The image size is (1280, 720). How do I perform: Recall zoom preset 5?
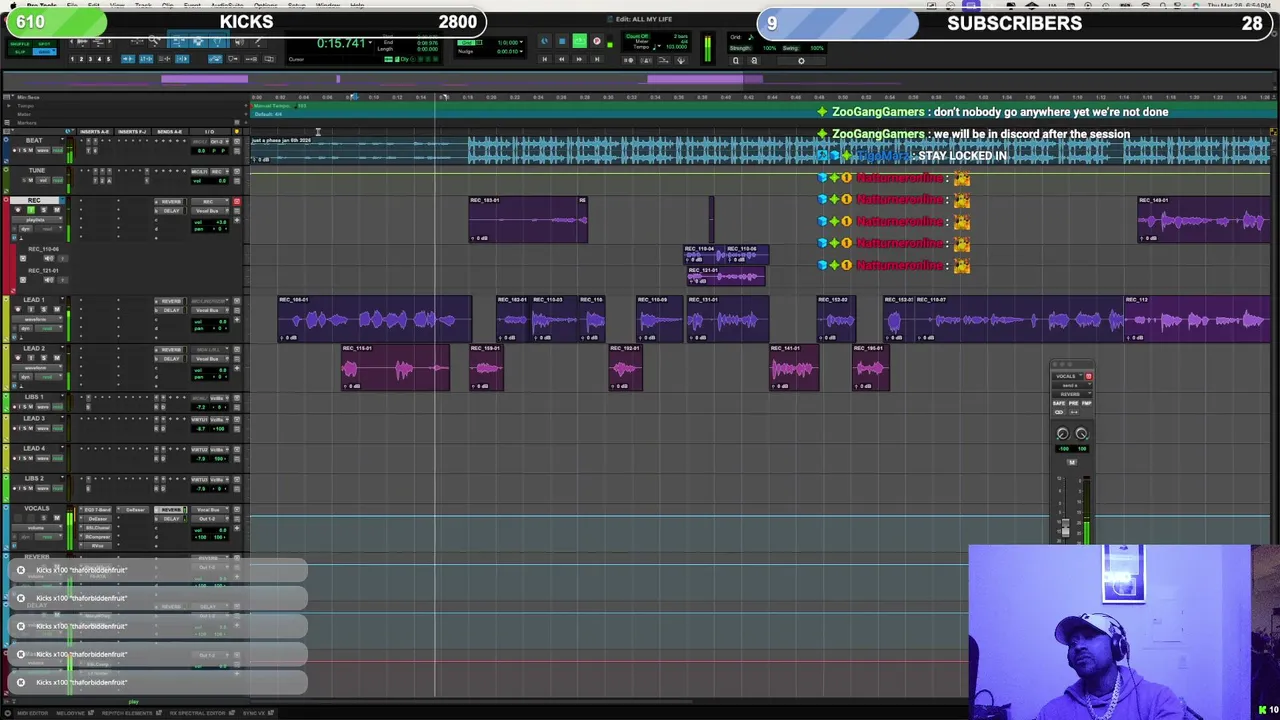point(108,59)
